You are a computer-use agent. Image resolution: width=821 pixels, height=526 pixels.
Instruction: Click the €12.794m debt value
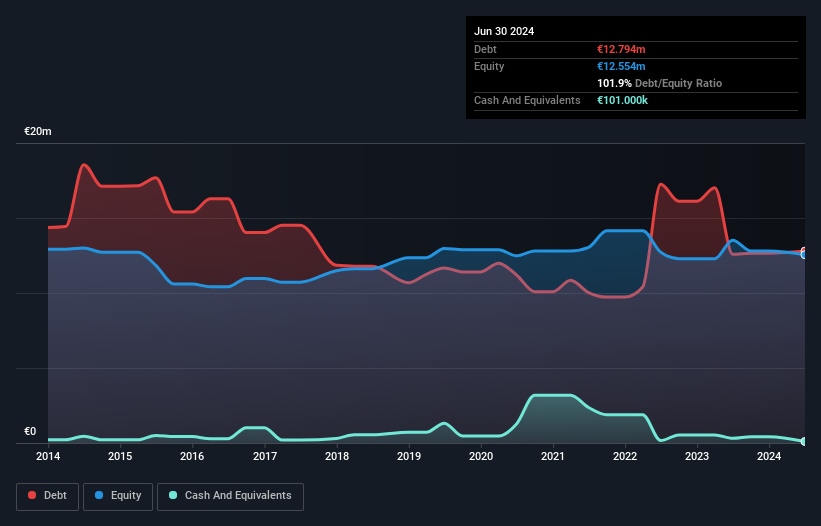(621, 49)
